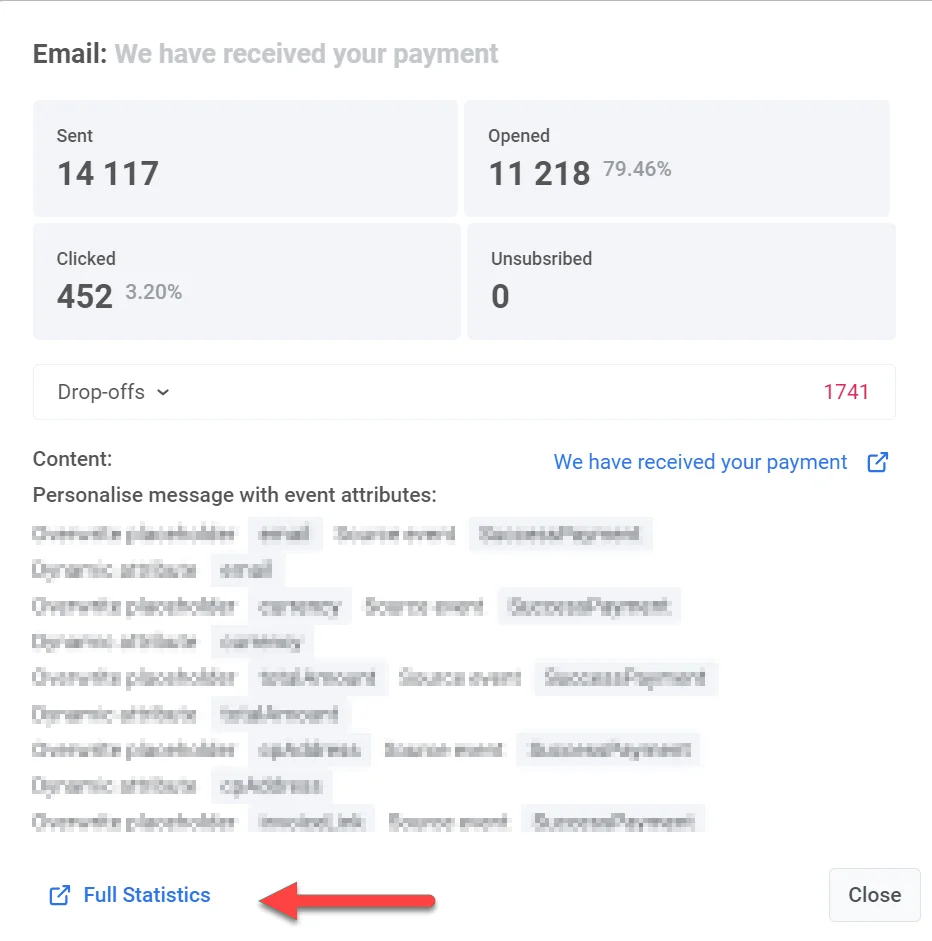Click the 3.20% clicked rate
This screenshot has width=932, height=941.
(x=153, y=292)
